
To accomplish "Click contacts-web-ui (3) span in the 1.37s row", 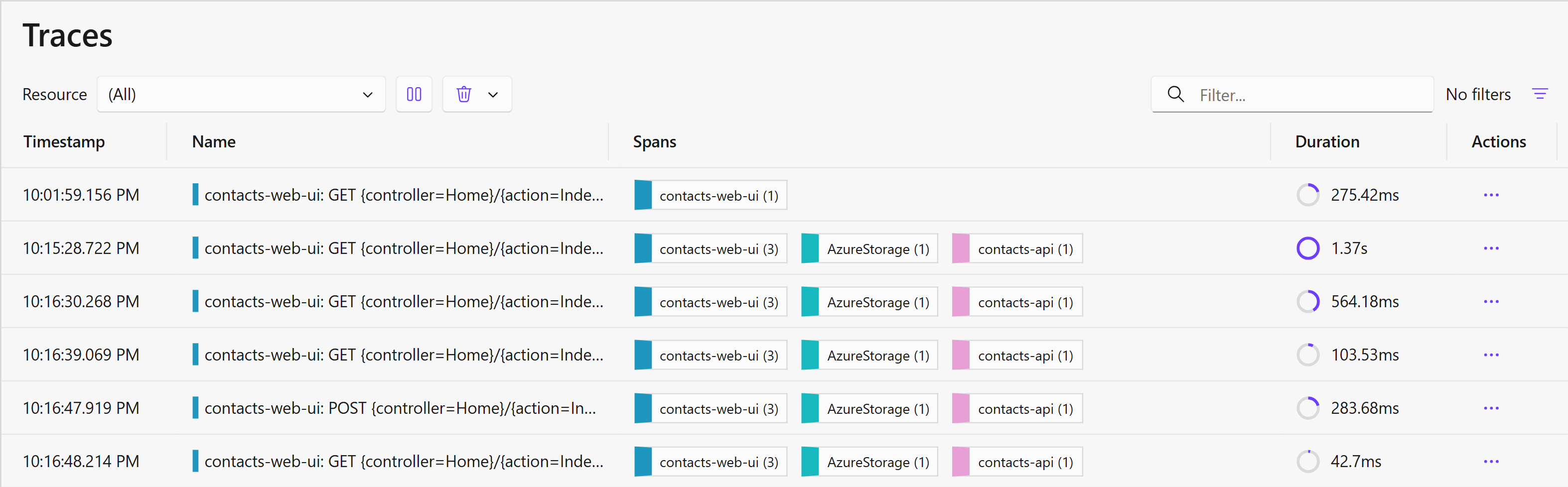I will point(711,248).
